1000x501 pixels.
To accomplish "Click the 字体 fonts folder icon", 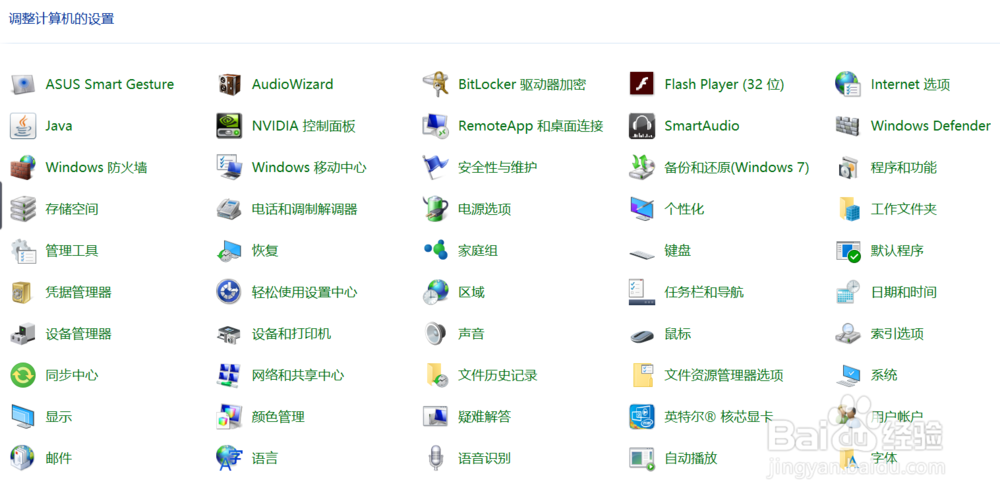I will tap(848, 458).
